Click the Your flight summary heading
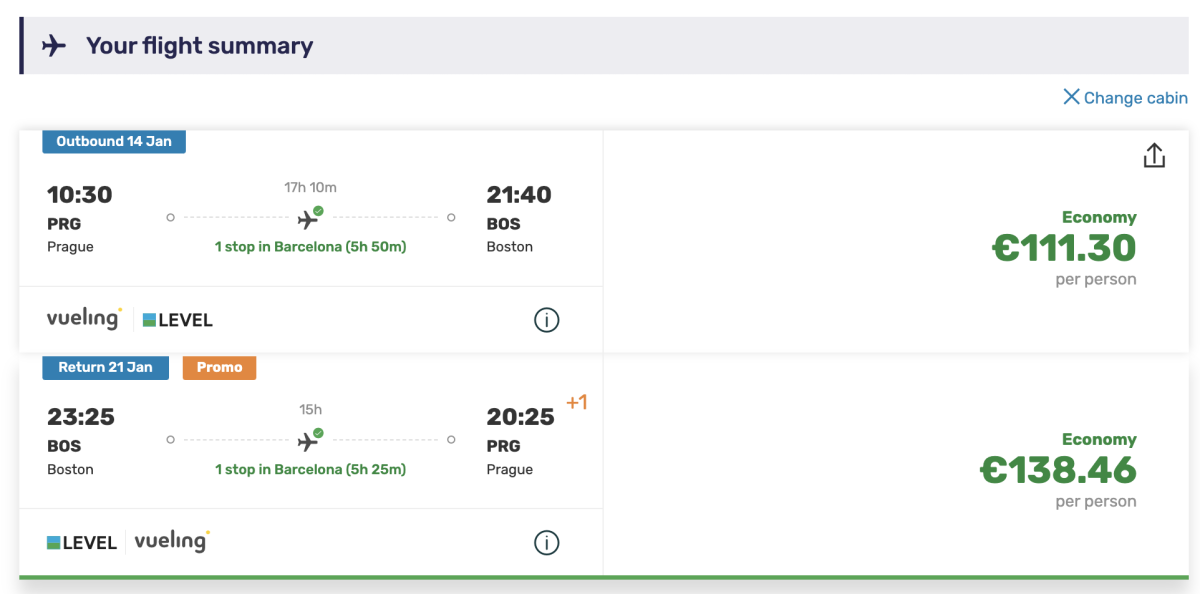 pos(199,46)
